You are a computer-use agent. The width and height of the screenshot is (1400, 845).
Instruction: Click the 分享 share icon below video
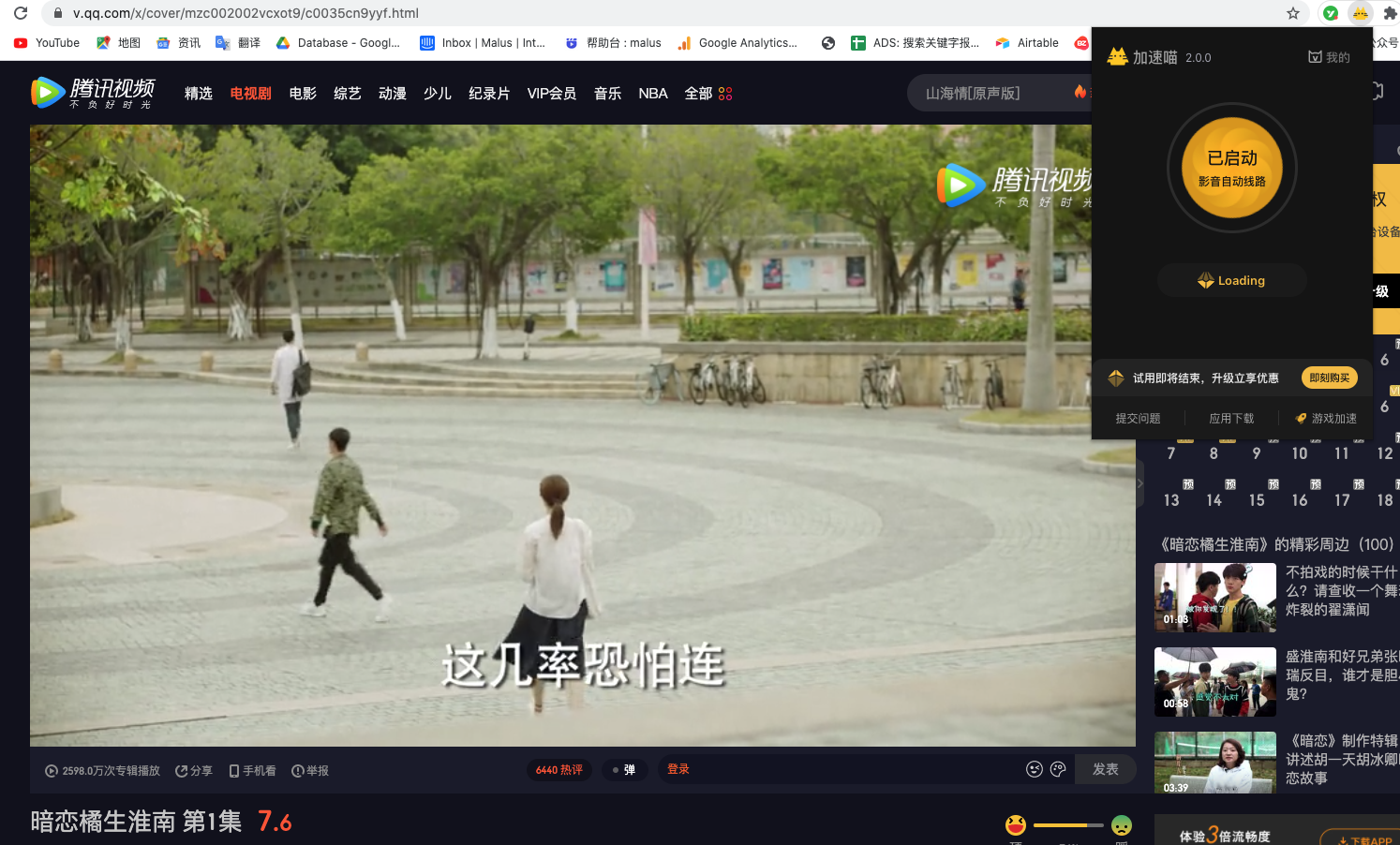[x=182, y=771]
